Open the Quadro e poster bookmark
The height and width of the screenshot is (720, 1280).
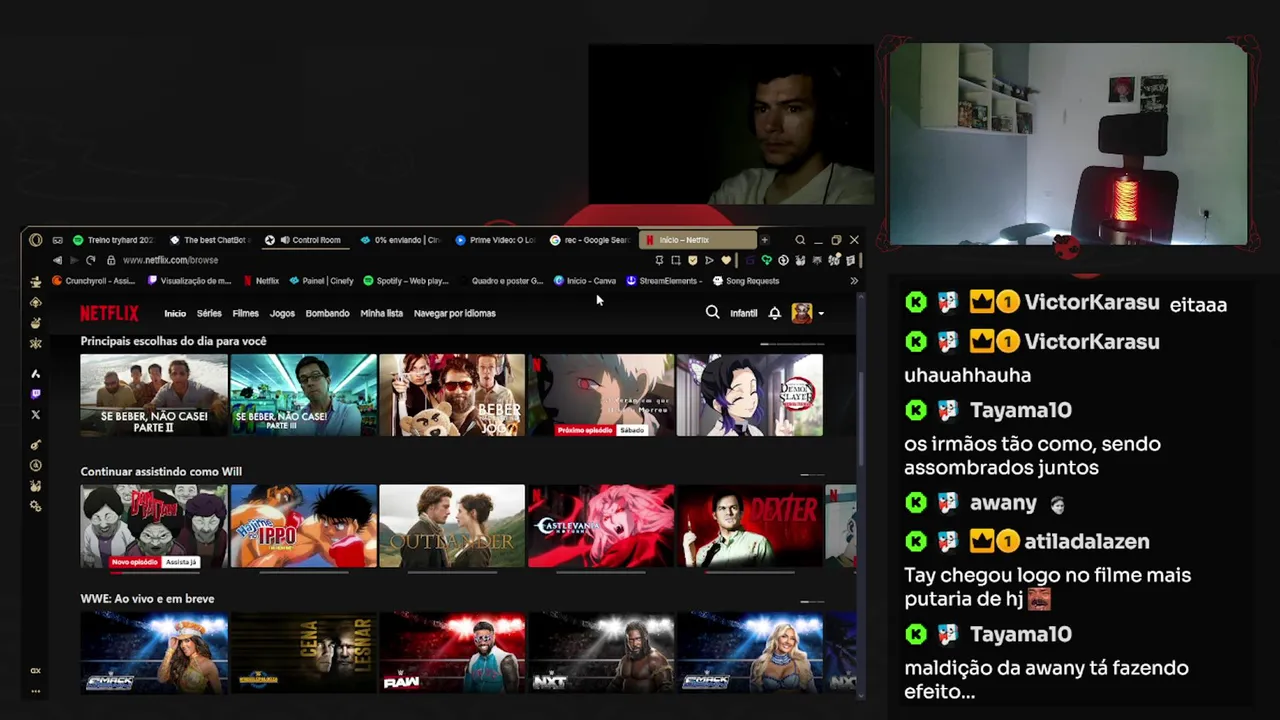501,281
